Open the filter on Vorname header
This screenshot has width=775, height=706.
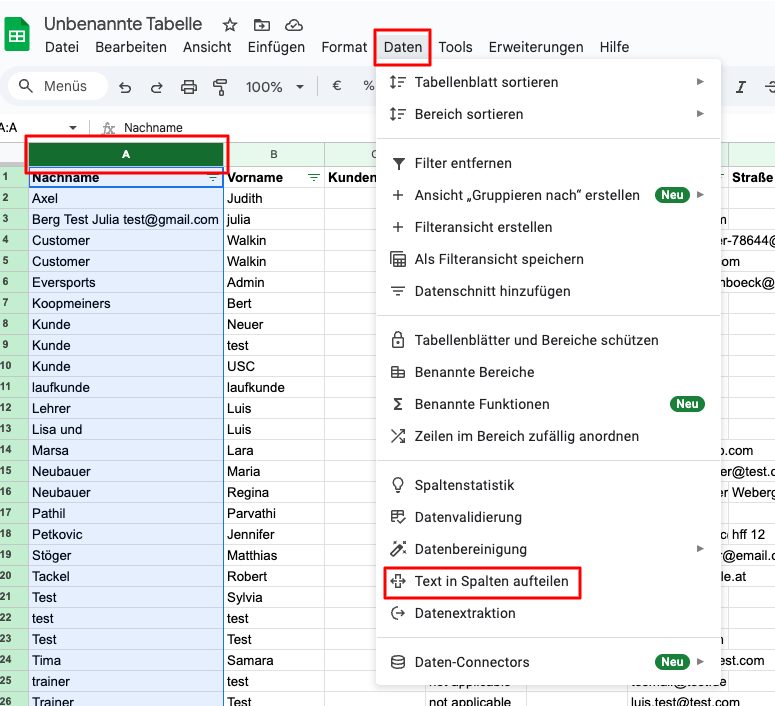coord(314,178)
